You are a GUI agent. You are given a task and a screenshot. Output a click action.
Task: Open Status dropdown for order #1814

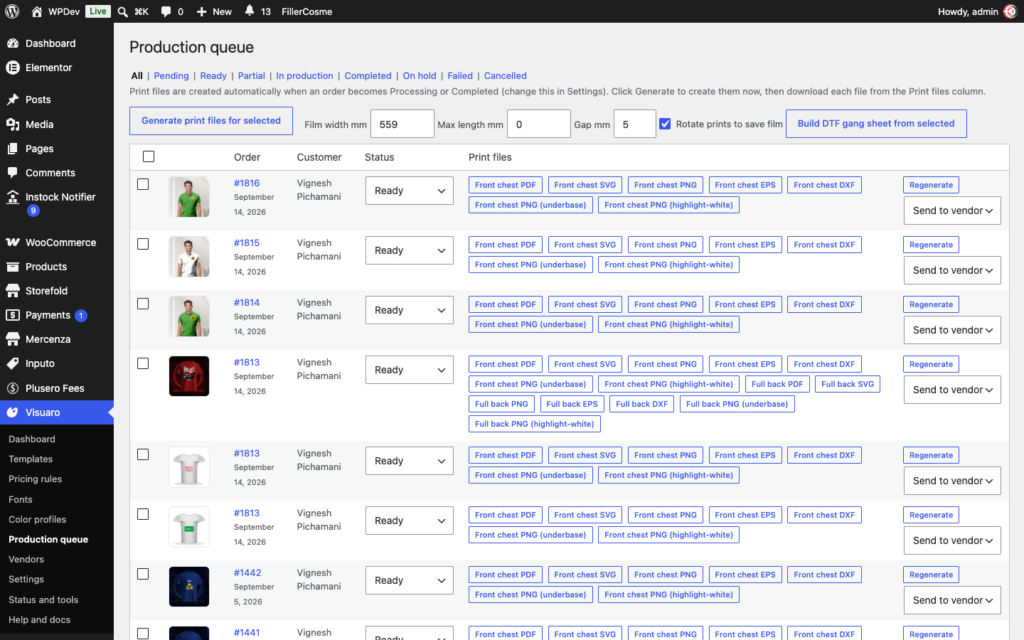click(x=409, y=310)
